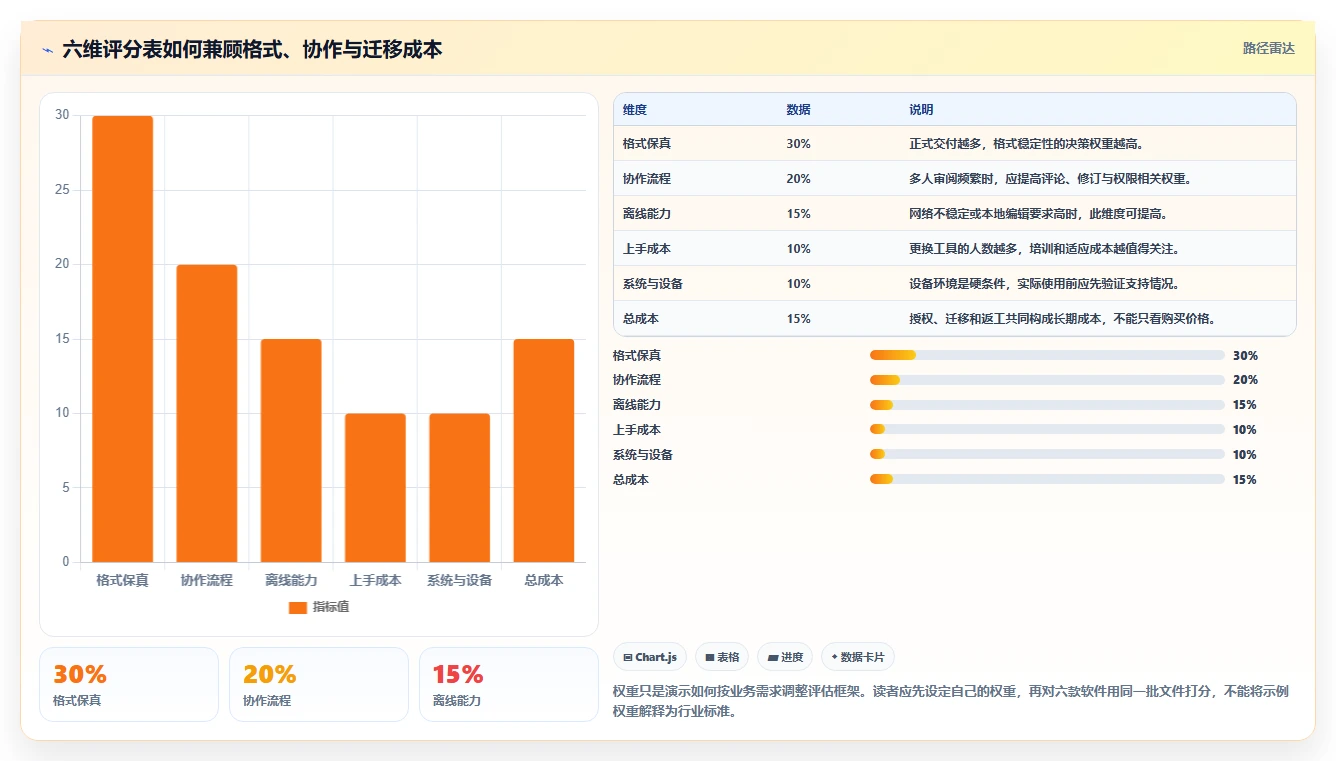The height and width of the screenshot is (761, 1336).
Task: Select the 表格 tag chip
Action: tap(722, 657)
